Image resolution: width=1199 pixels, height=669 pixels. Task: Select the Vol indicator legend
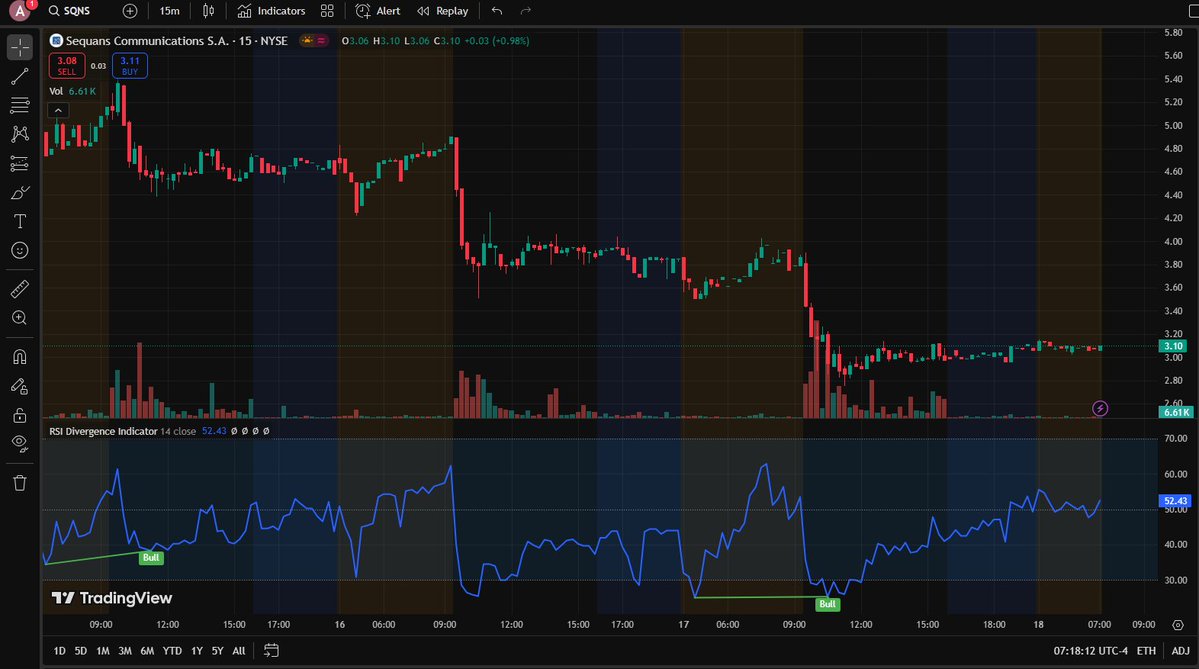73,91
